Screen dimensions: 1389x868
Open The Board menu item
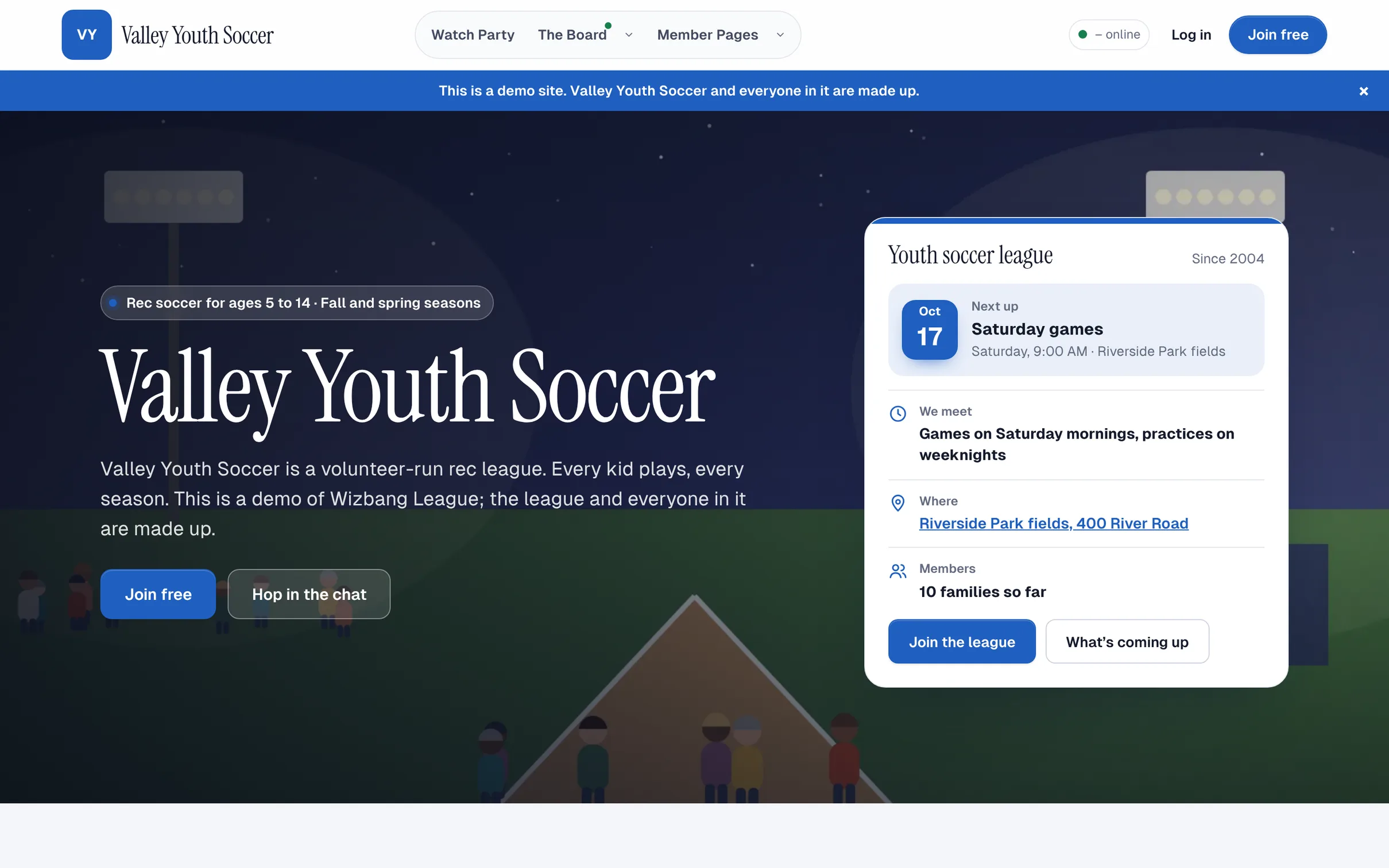tap(572, 35)
